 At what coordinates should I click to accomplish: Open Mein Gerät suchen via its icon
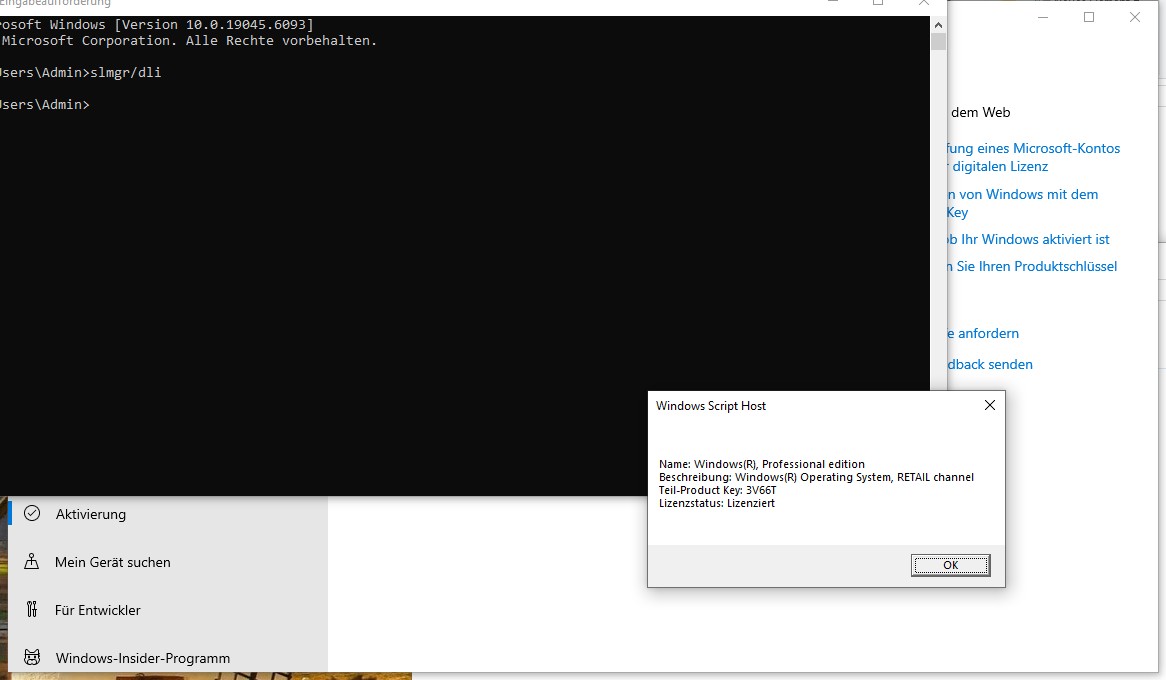[x=31, y=562]
